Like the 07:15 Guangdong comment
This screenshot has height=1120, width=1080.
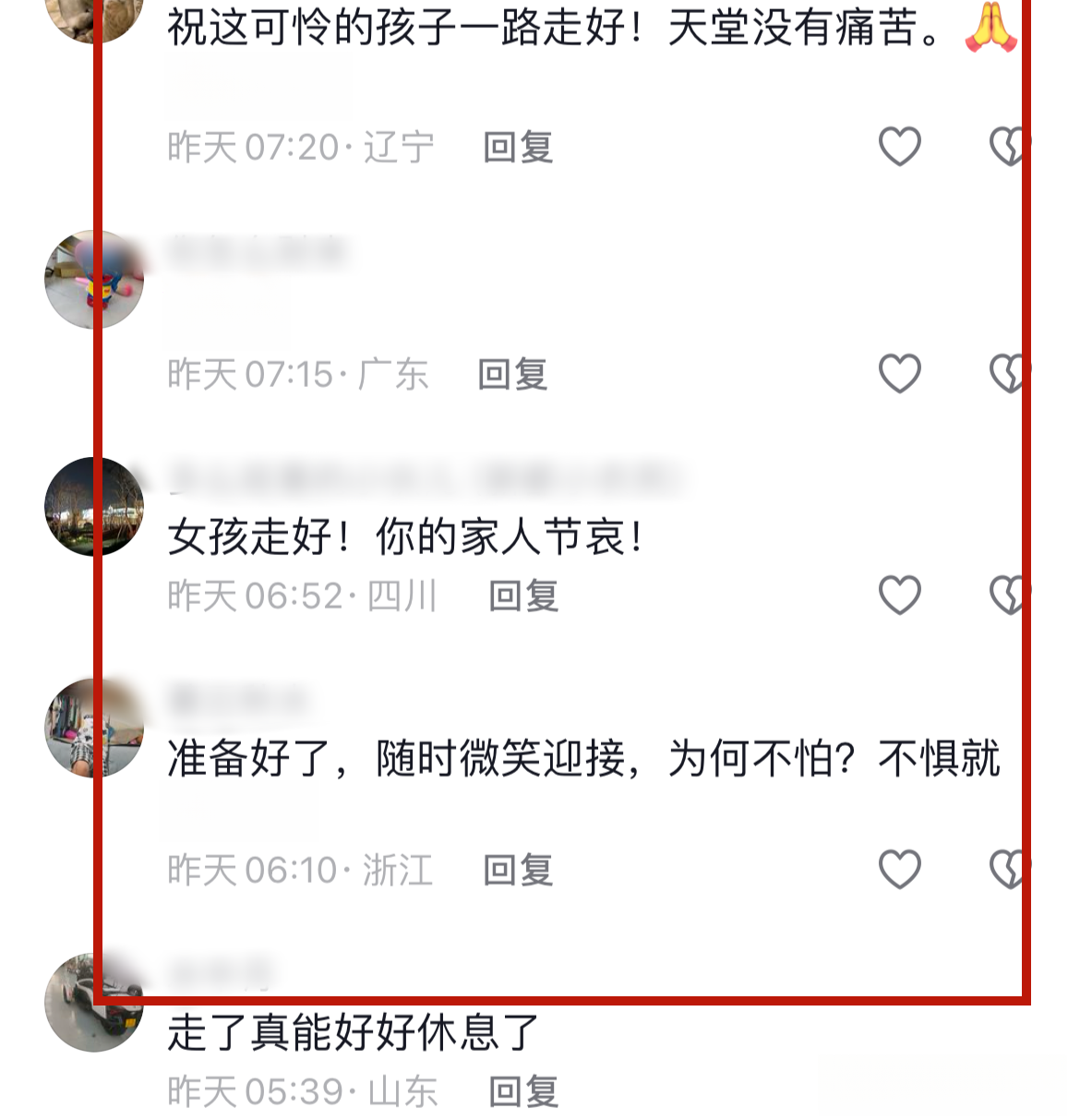[899, 374]
